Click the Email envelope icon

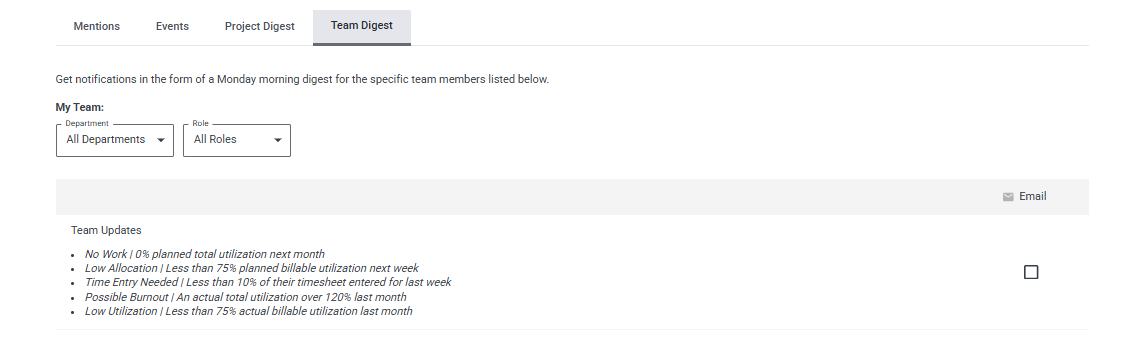pos(1008,197)
